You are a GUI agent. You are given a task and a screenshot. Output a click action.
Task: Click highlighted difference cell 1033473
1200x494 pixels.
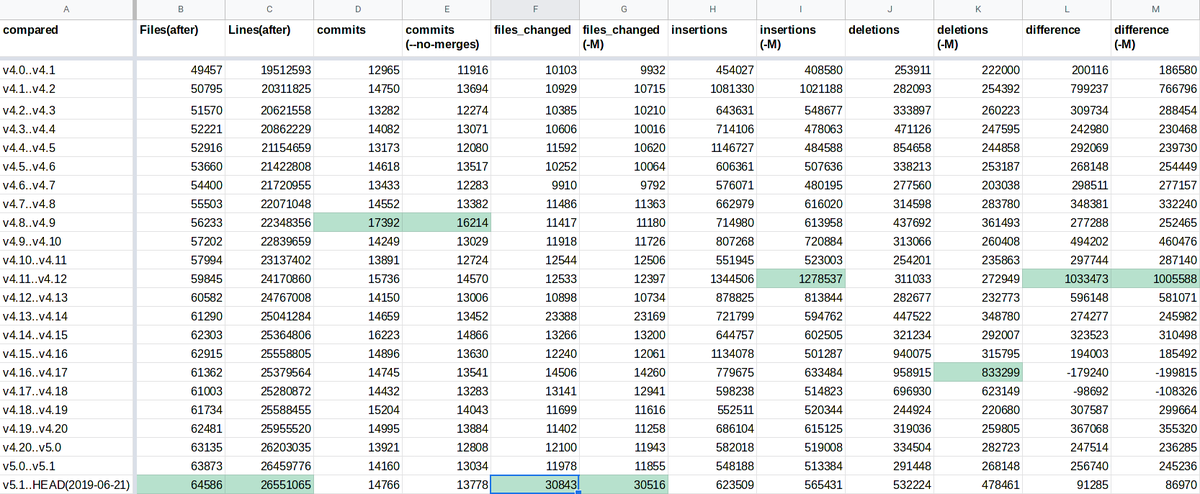tap(1065, 281)
